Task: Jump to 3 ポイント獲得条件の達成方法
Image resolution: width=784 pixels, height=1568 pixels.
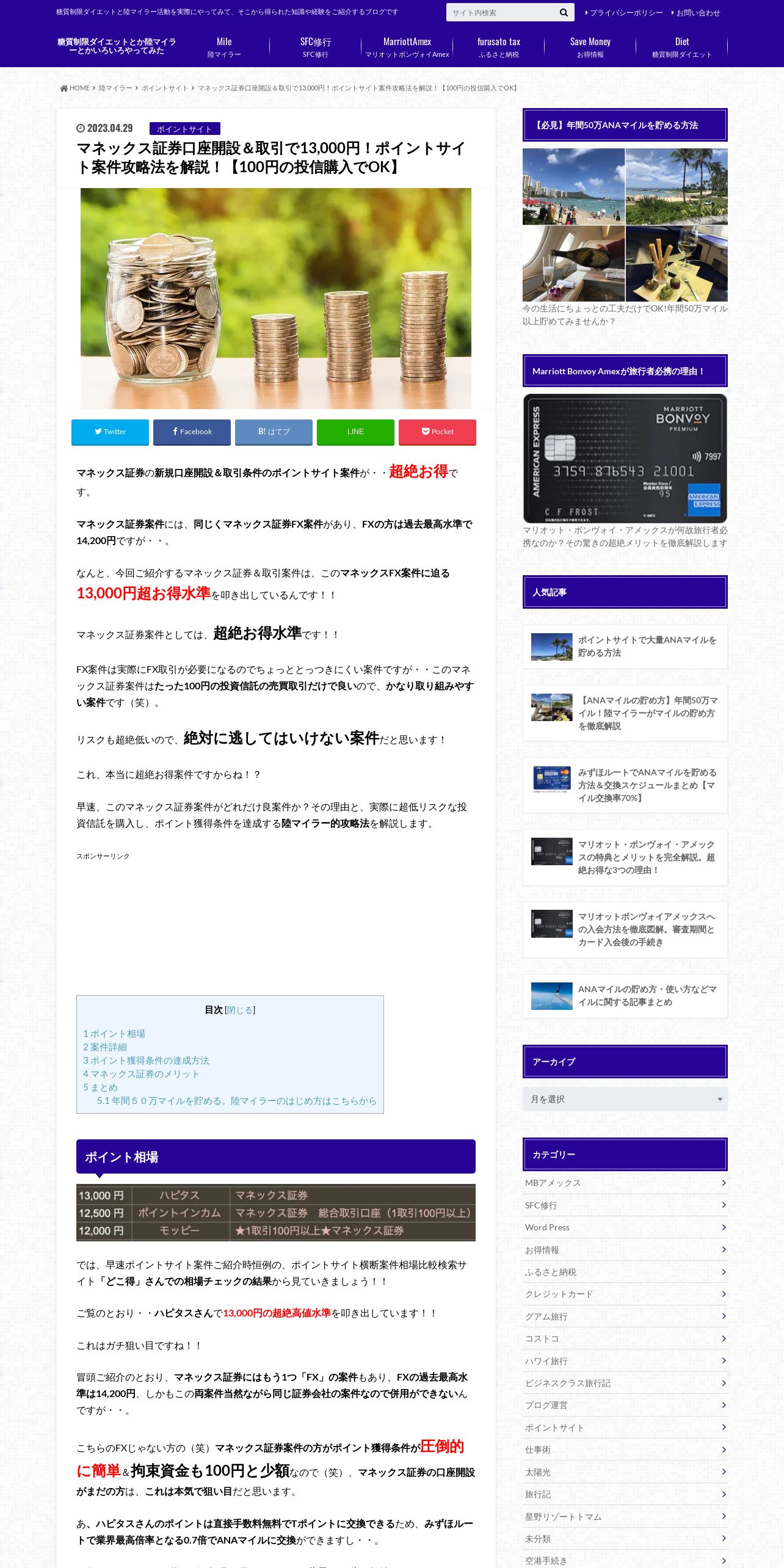Action: pyautogui.click(x=146, y=1061)
